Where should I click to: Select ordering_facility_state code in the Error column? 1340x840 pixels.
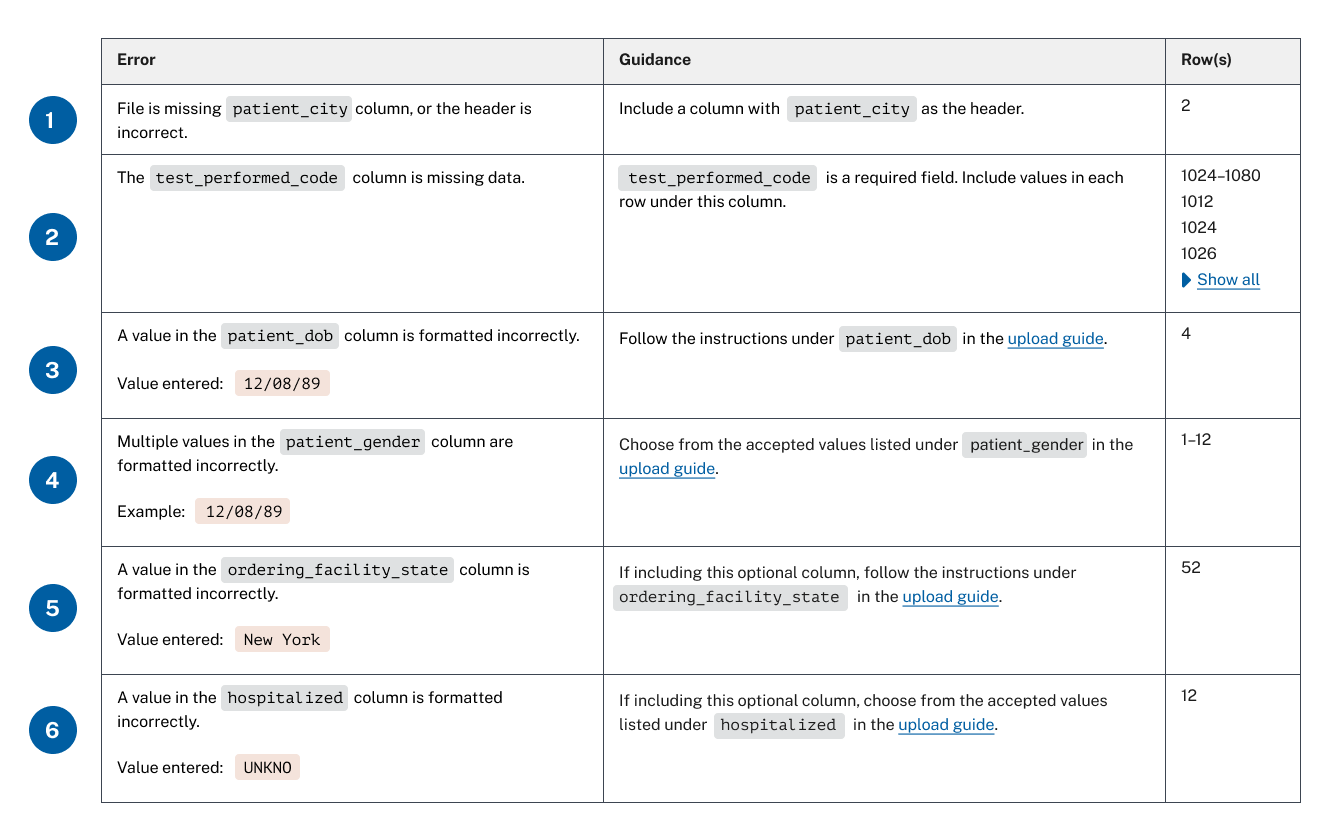click(x=338, y=570)
